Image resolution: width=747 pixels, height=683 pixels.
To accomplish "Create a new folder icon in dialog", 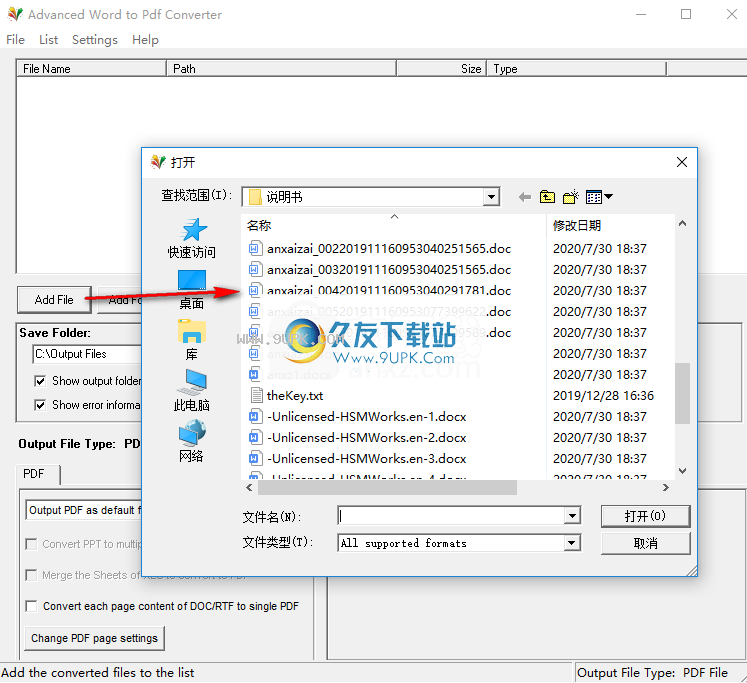I will tap(571, 197).
